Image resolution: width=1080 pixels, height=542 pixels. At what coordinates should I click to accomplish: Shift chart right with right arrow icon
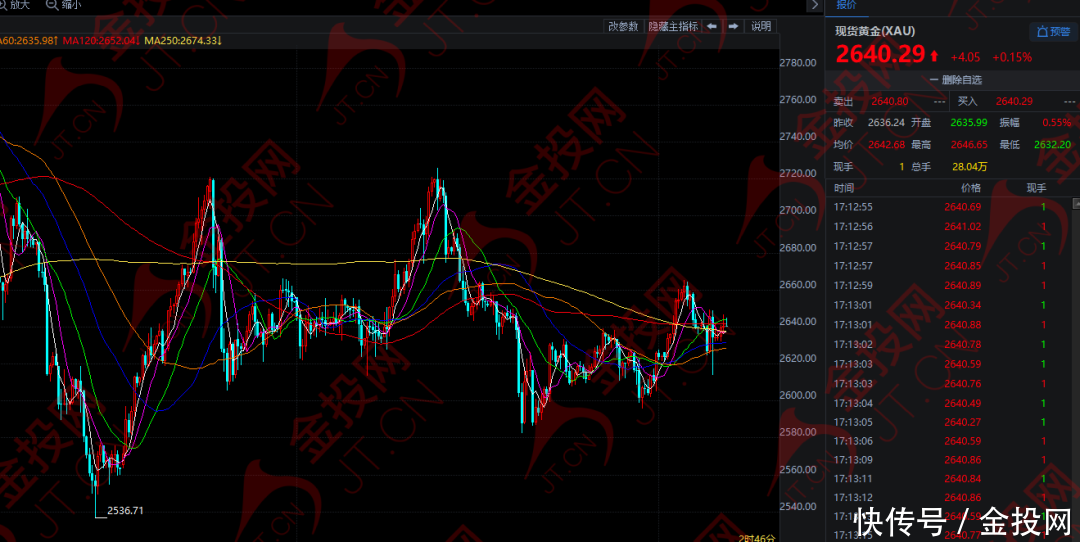733,26
